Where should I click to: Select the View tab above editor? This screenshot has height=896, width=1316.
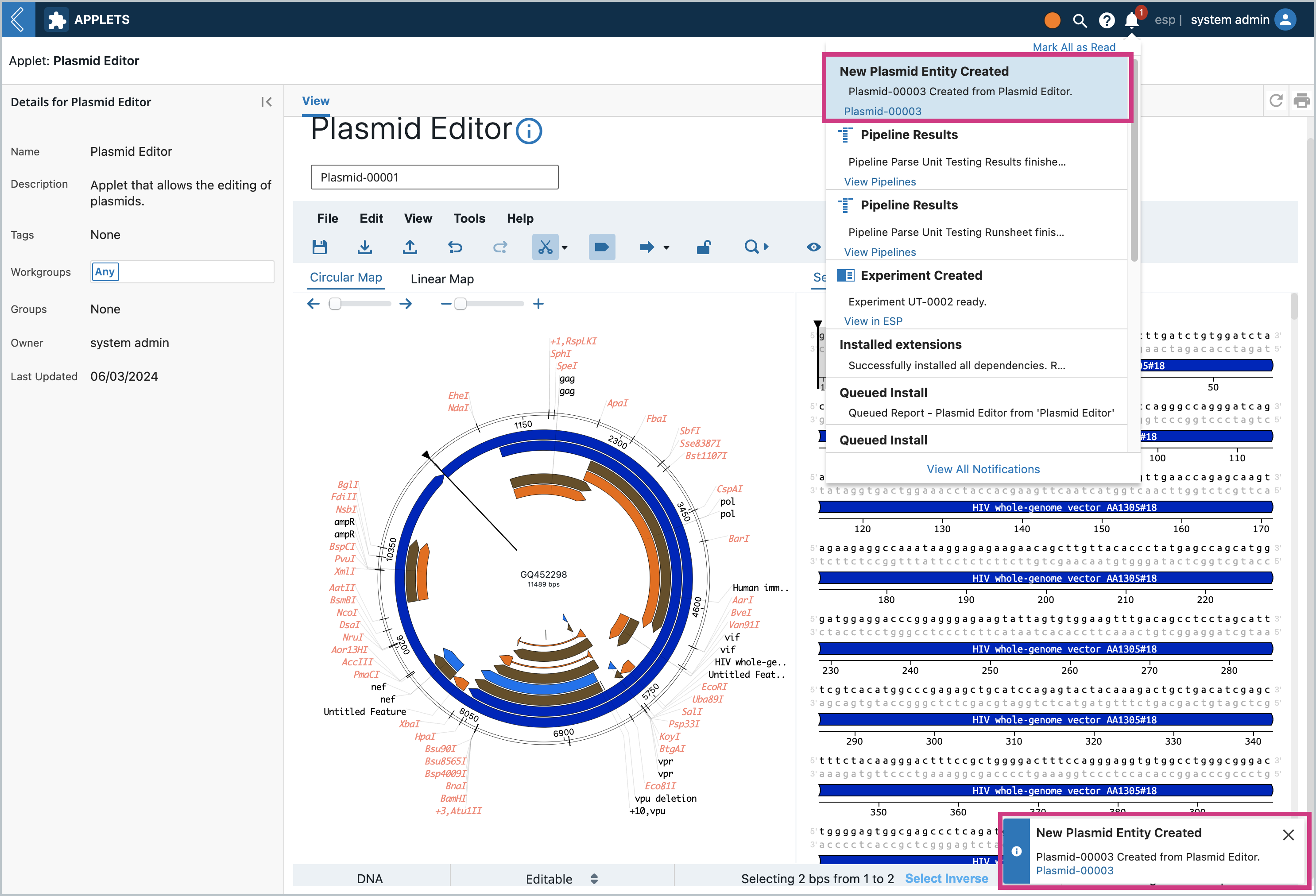[315, 101]
